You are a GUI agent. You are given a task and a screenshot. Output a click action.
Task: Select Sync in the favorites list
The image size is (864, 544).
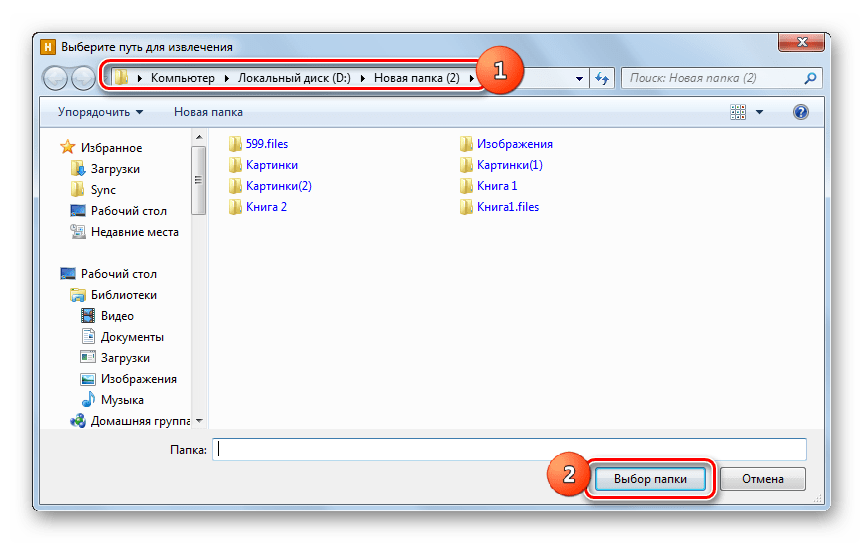[103, 190]
